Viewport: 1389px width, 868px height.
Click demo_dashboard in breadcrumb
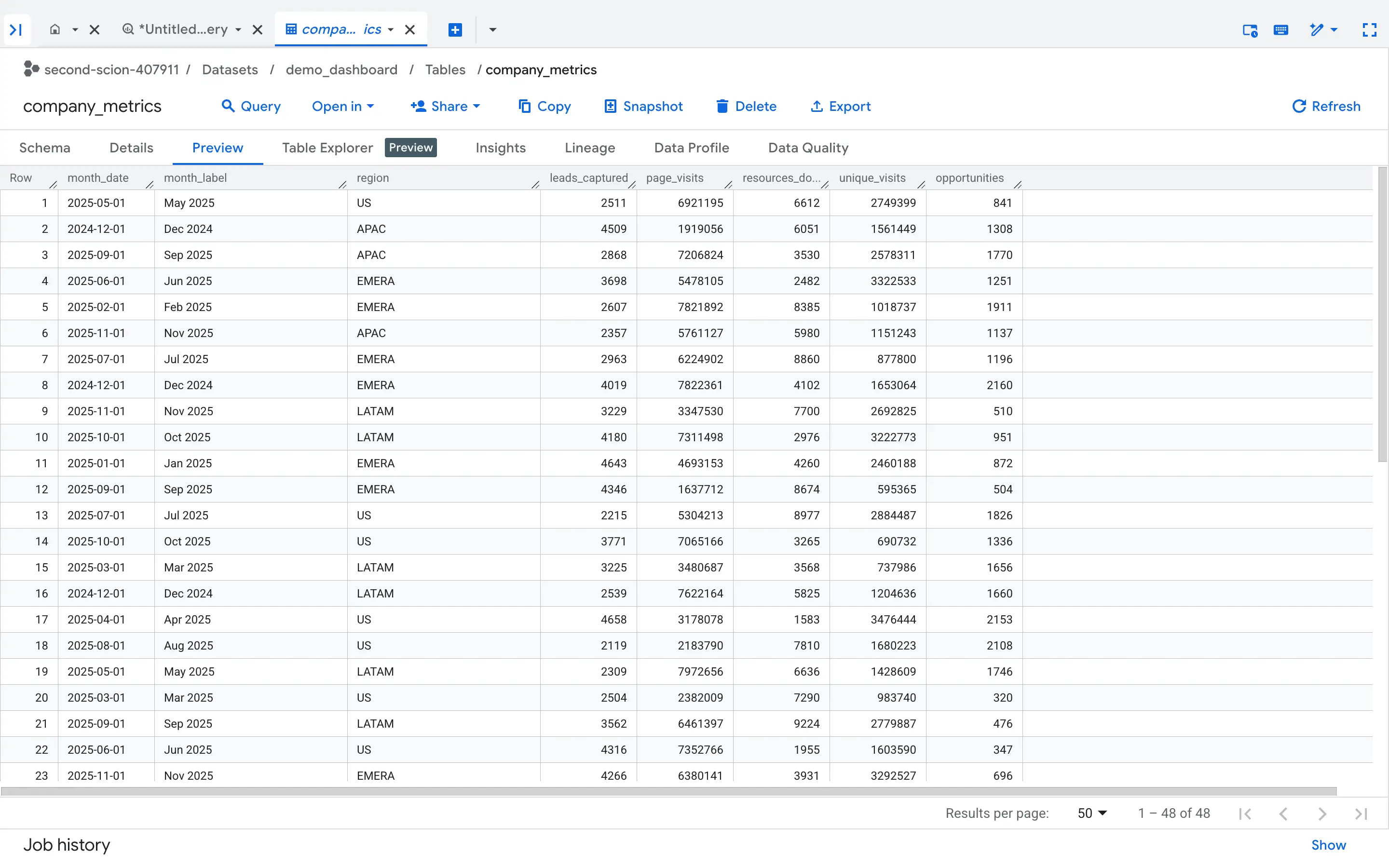(x=341, y=70)
